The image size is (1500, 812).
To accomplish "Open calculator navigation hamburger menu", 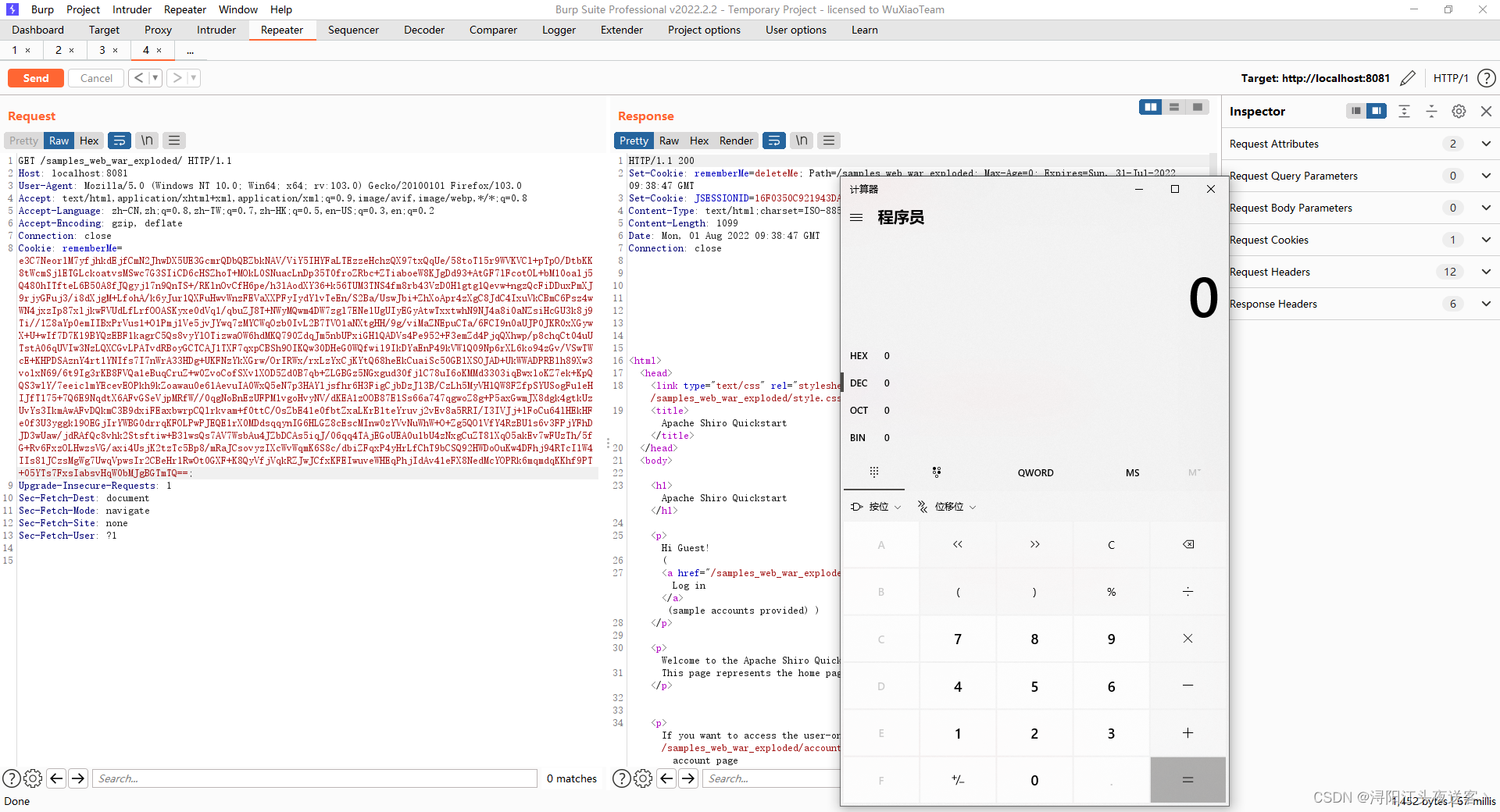I will click(x=856, y=218).
